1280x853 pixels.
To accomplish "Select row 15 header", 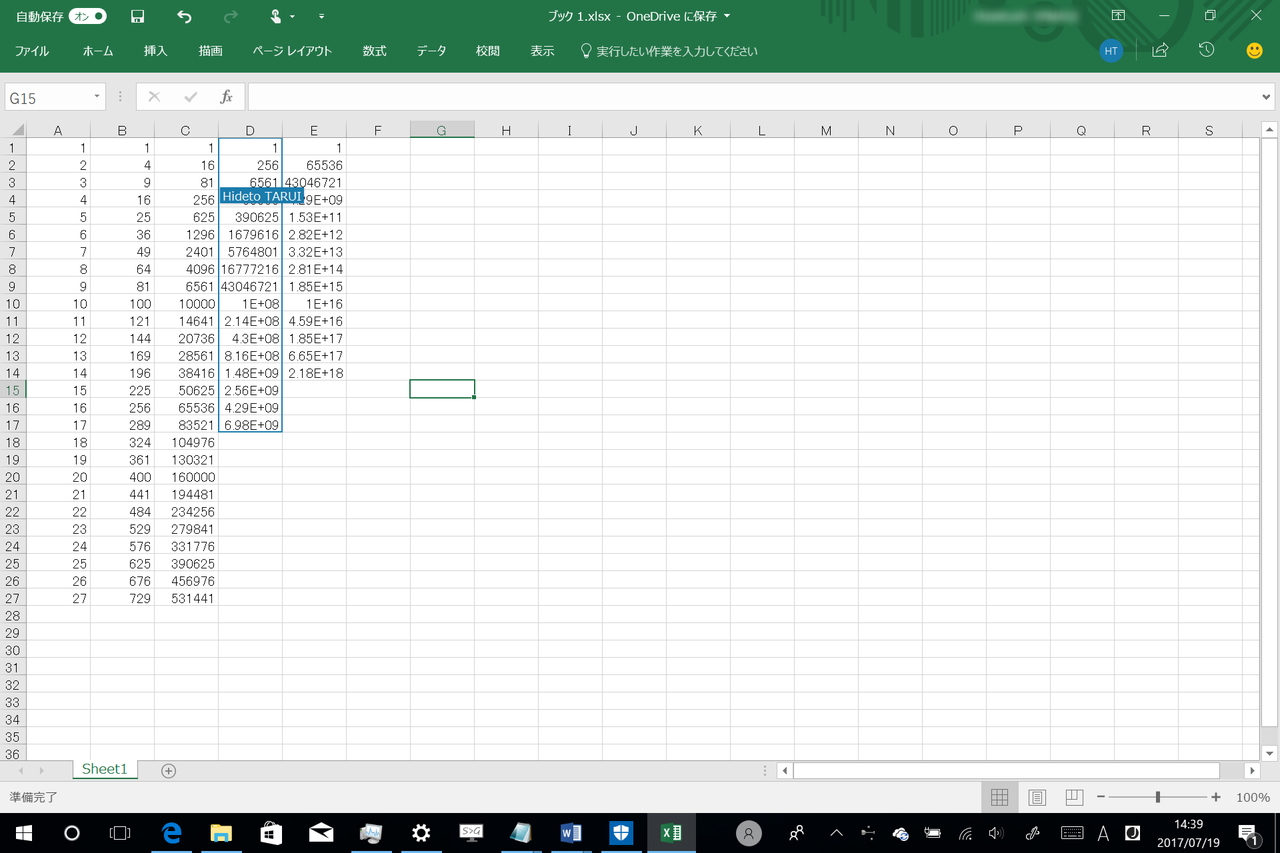I will tap(13, 390).
